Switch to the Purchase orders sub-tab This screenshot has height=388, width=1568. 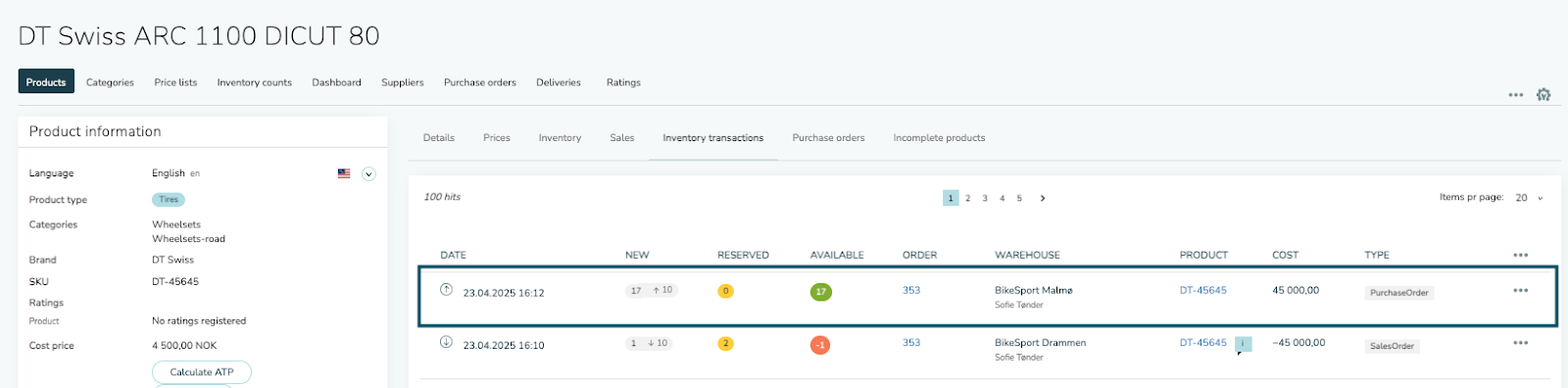click(x=828, y=138)
